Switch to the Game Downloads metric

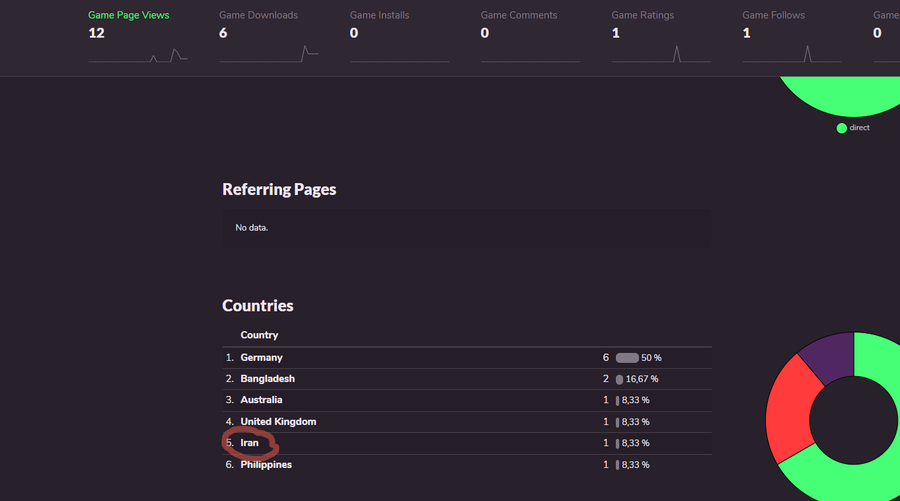258,15
